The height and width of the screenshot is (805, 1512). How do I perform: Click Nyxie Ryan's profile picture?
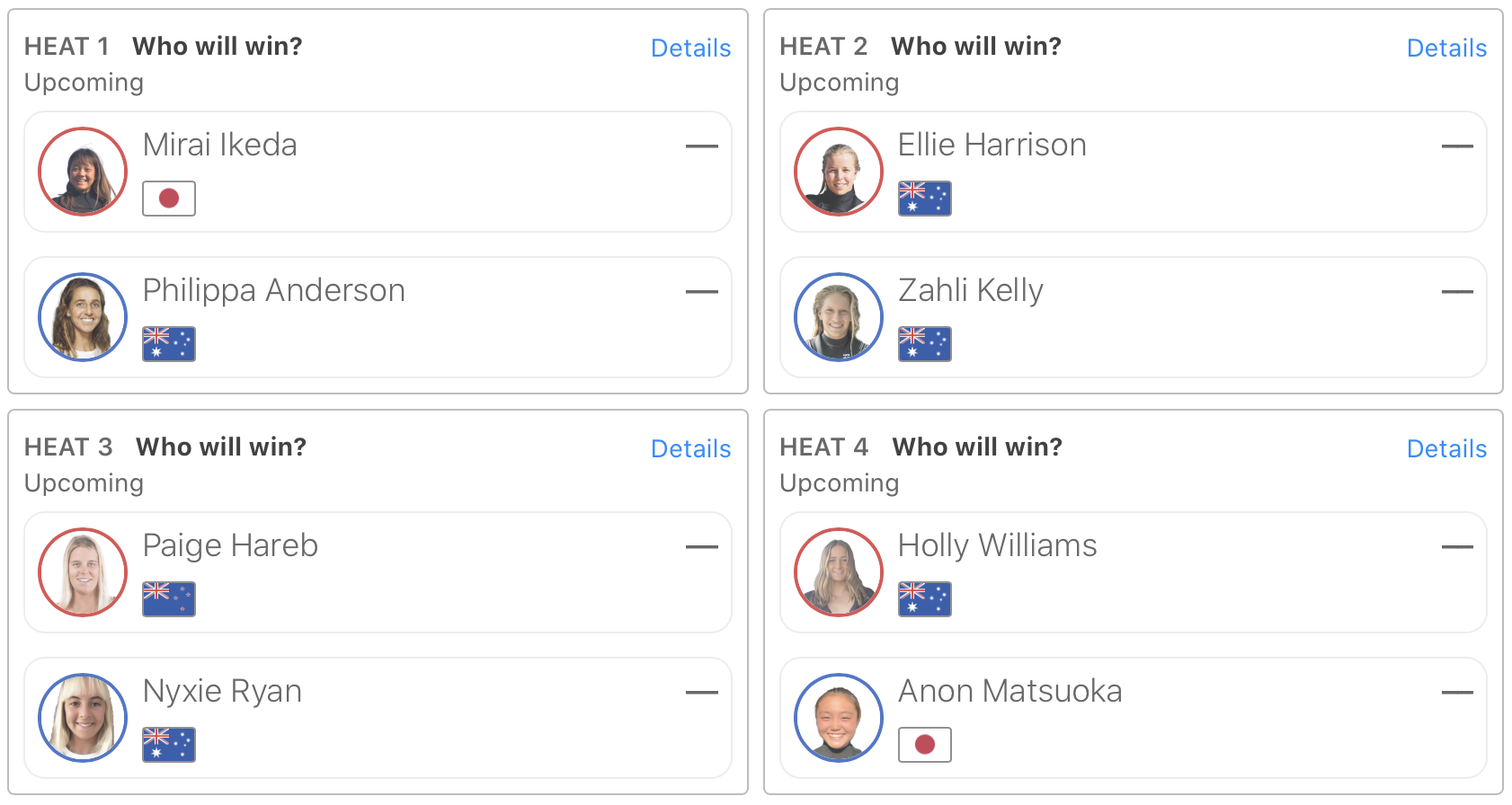coord(83,718)
